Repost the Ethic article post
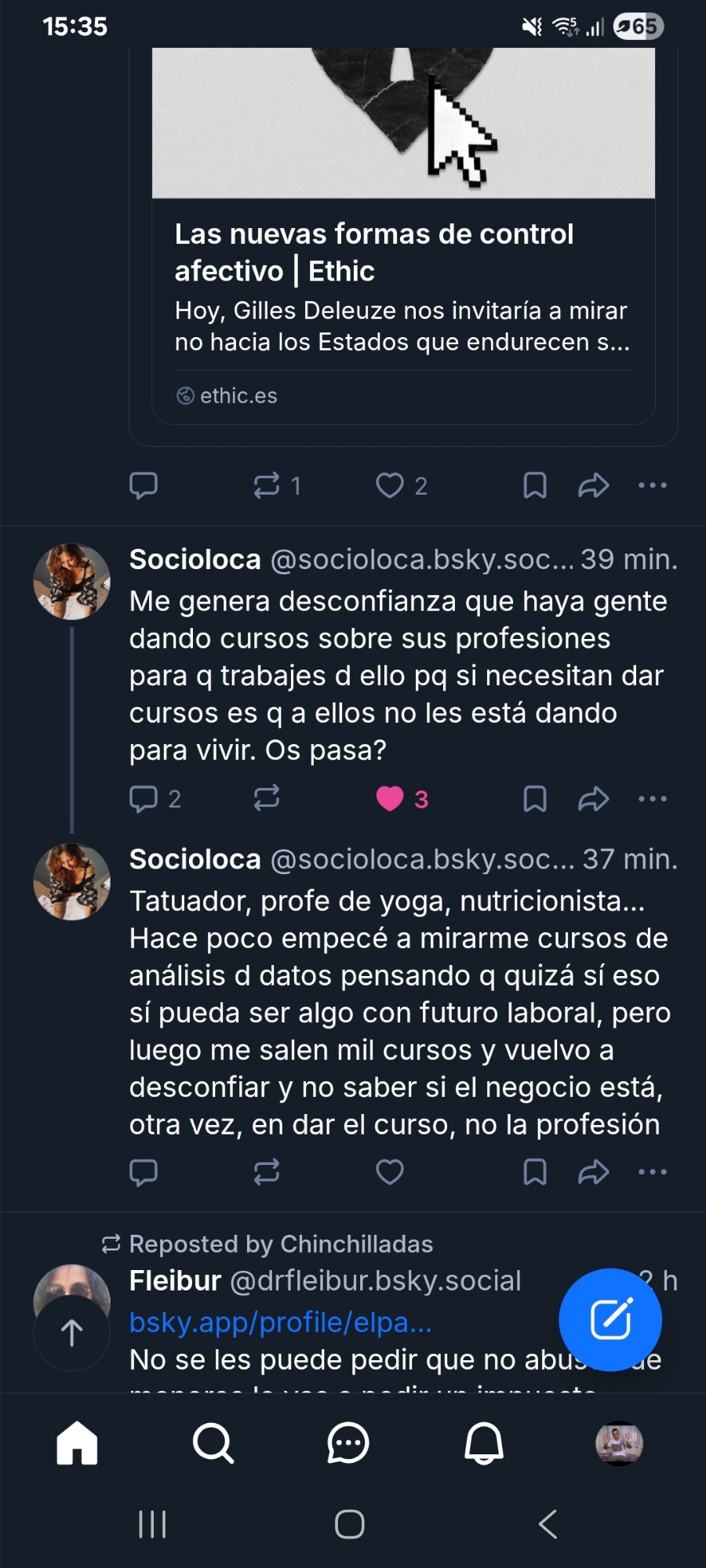706x1568 pixels. [x=267, y=486]
